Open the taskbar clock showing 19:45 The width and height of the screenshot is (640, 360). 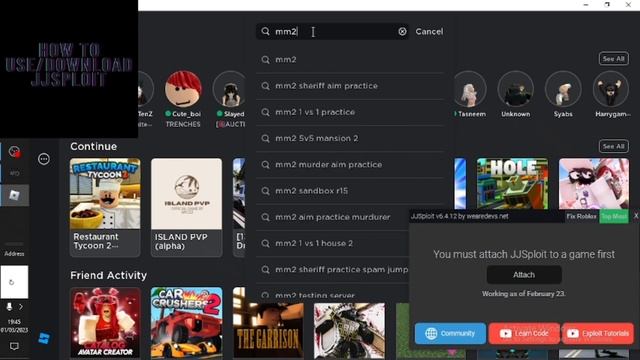pos(14,326)
